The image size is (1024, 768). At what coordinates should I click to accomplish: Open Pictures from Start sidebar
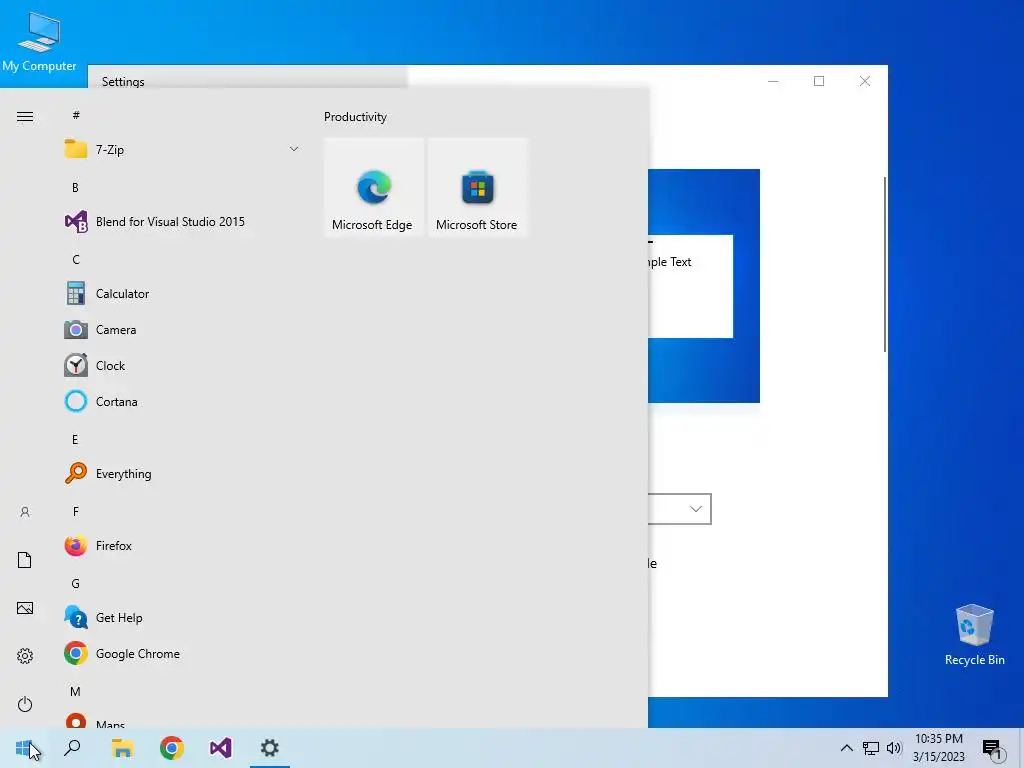click(x=25, y=608)
